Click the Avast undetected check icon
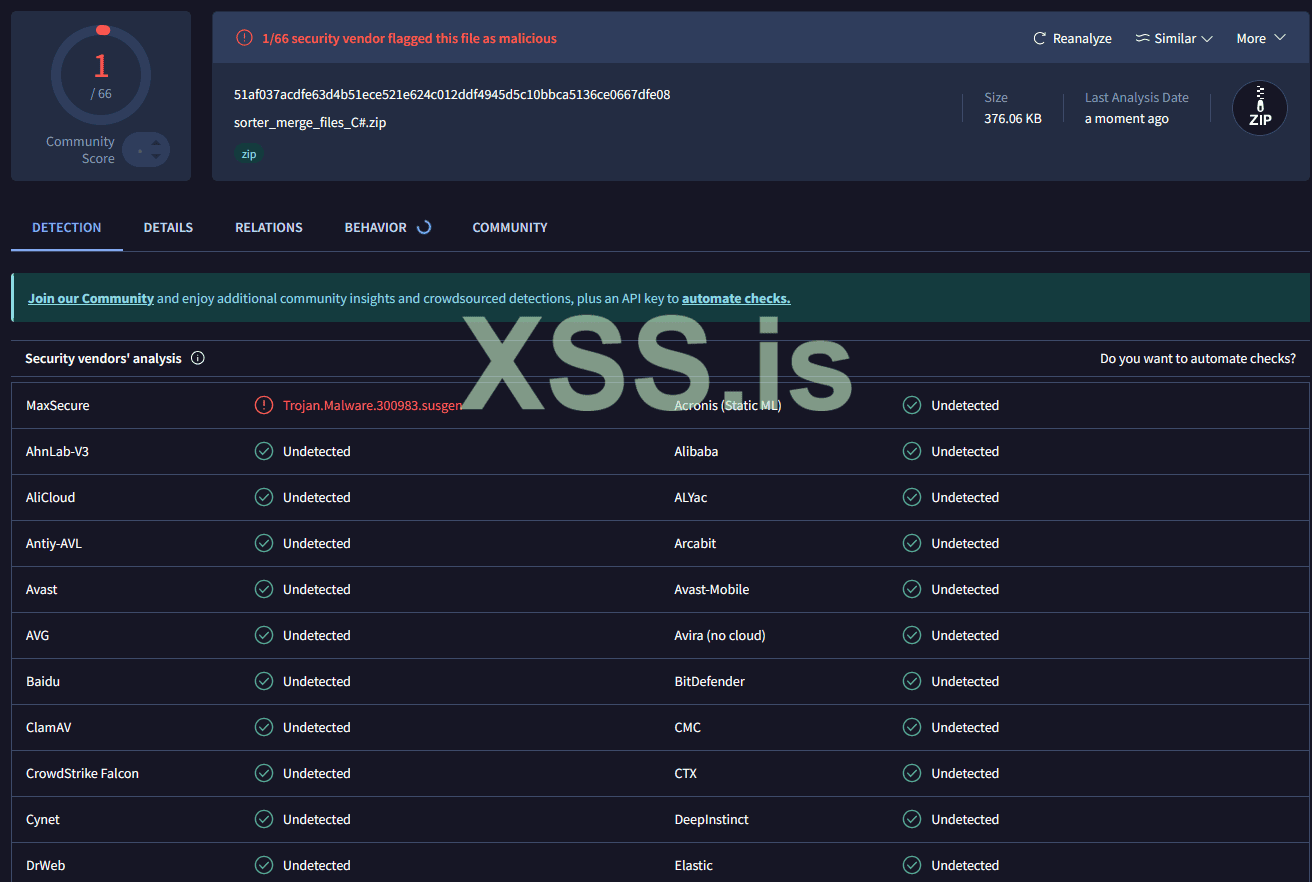This screenshot has width=1312, height=882. tap(264, 589)
